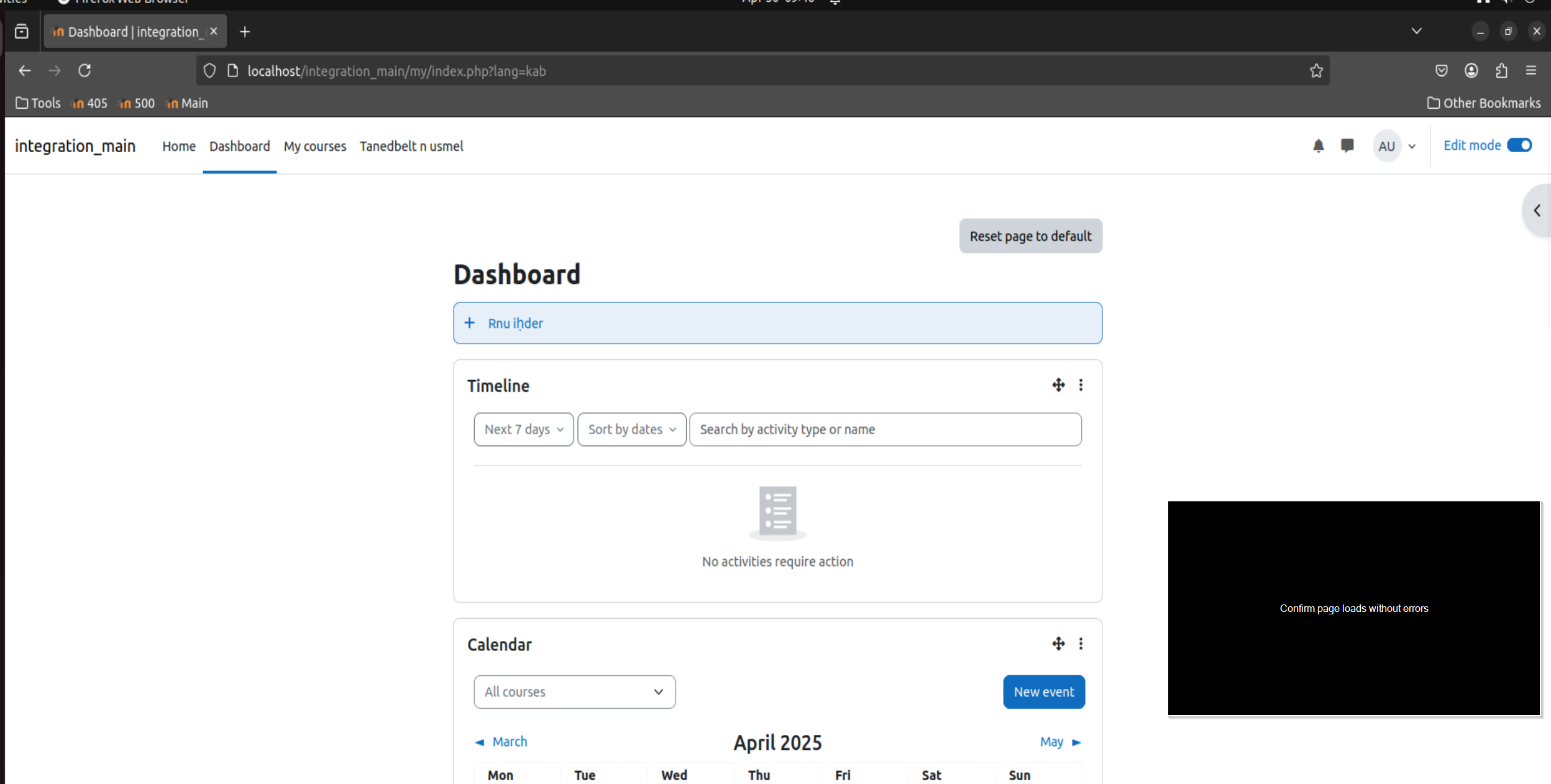
Task: Open My courses nav item
Action: pyautogui.click(x=314, y=147)
